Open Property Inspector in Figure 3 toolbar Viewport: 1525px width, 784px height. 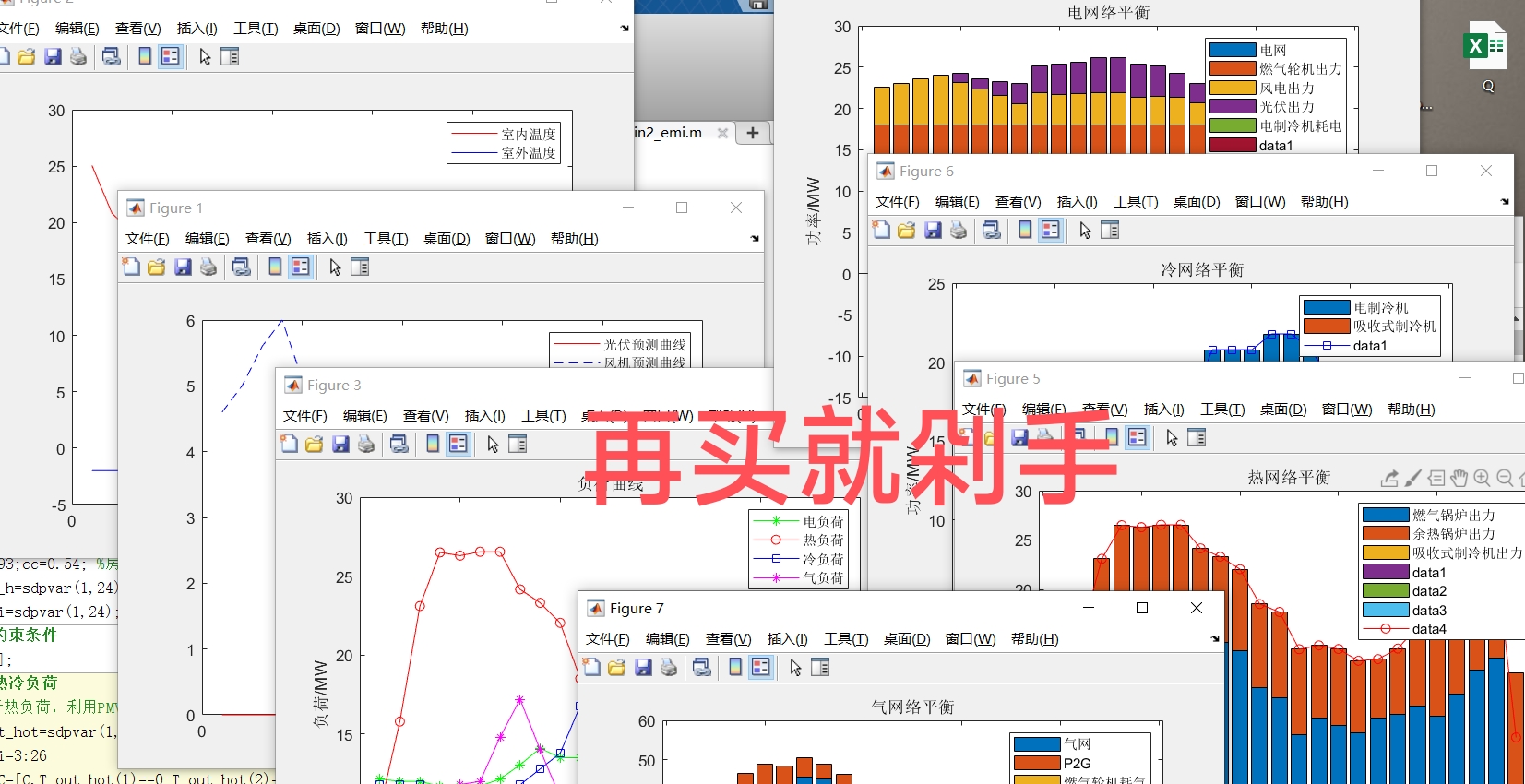click(x=518, y=444)
